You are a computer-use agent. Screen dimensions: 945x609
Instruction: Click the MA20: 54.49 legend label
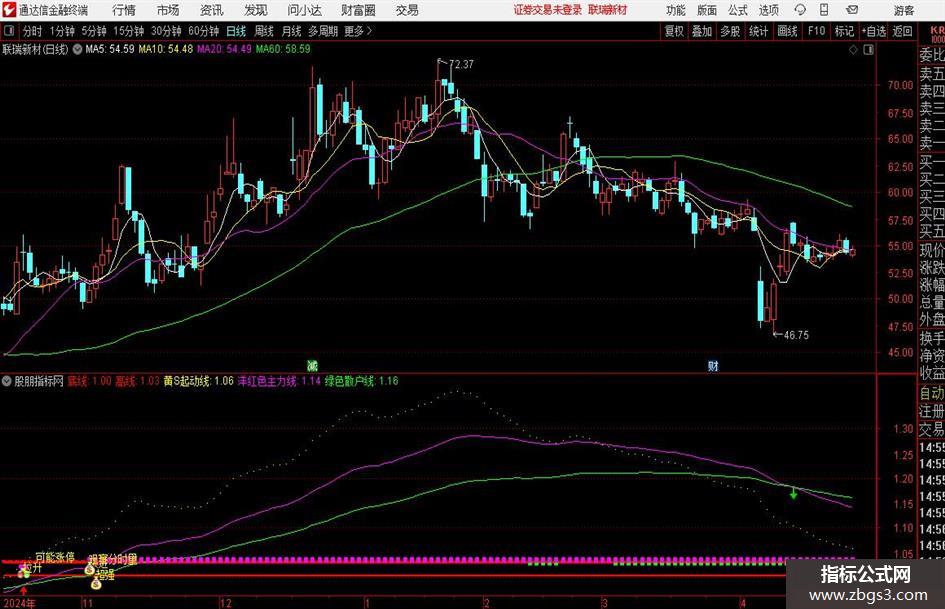pos(224,49)
